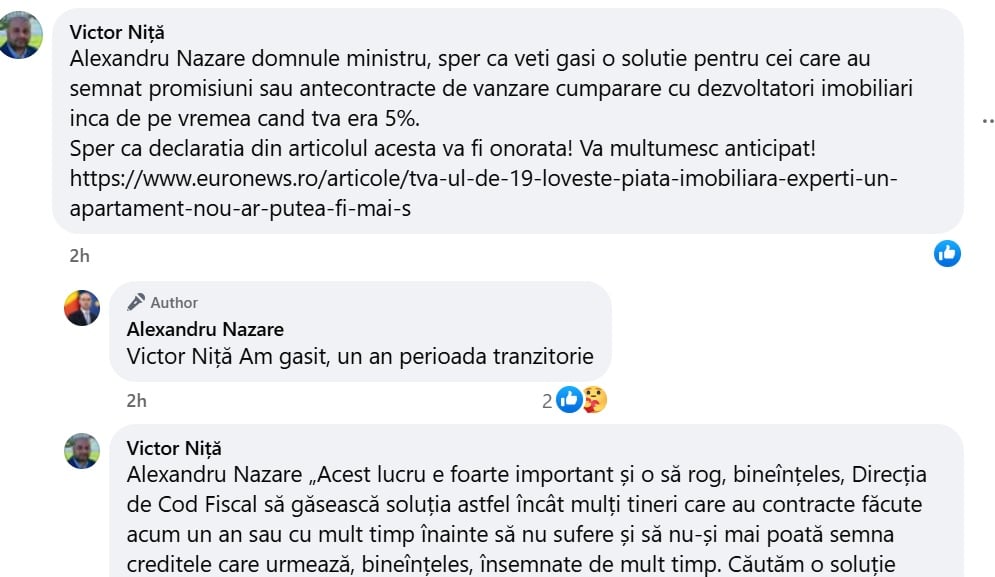Open Victor Niță's name on bottom comment
Screen dimensions: 995x577
[x=174, y=448]
